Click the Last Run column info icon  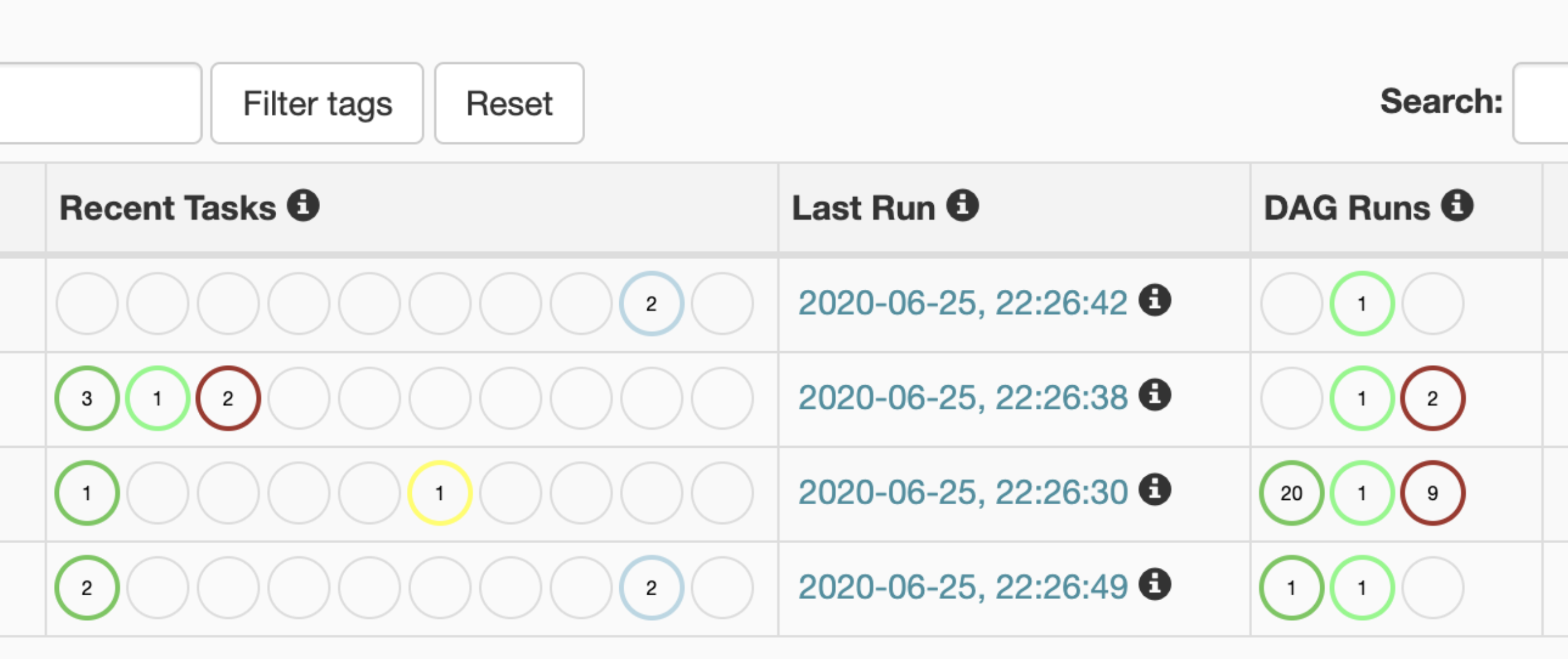pyautogui.click(x=962, y=206)
